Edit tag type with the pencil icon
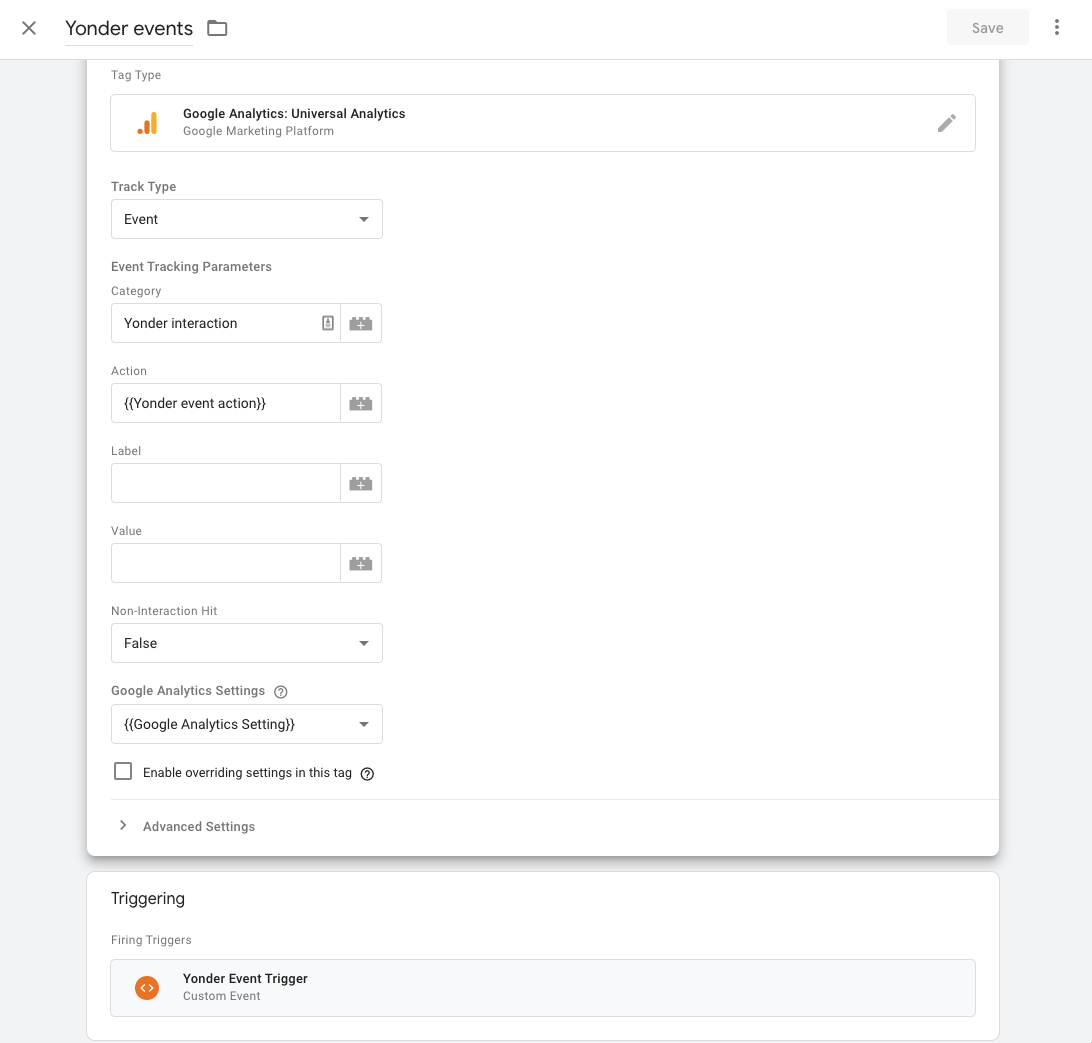1092x1043 pixels. (x=946, y=123)
